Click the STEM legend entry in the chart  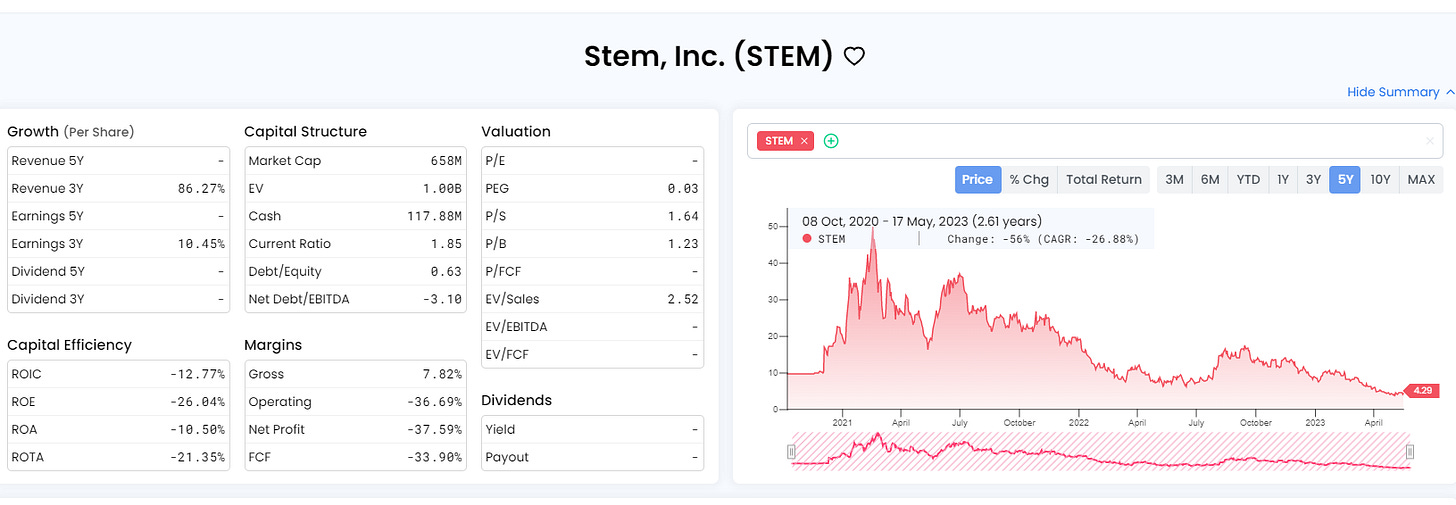[x=825, y=239]
